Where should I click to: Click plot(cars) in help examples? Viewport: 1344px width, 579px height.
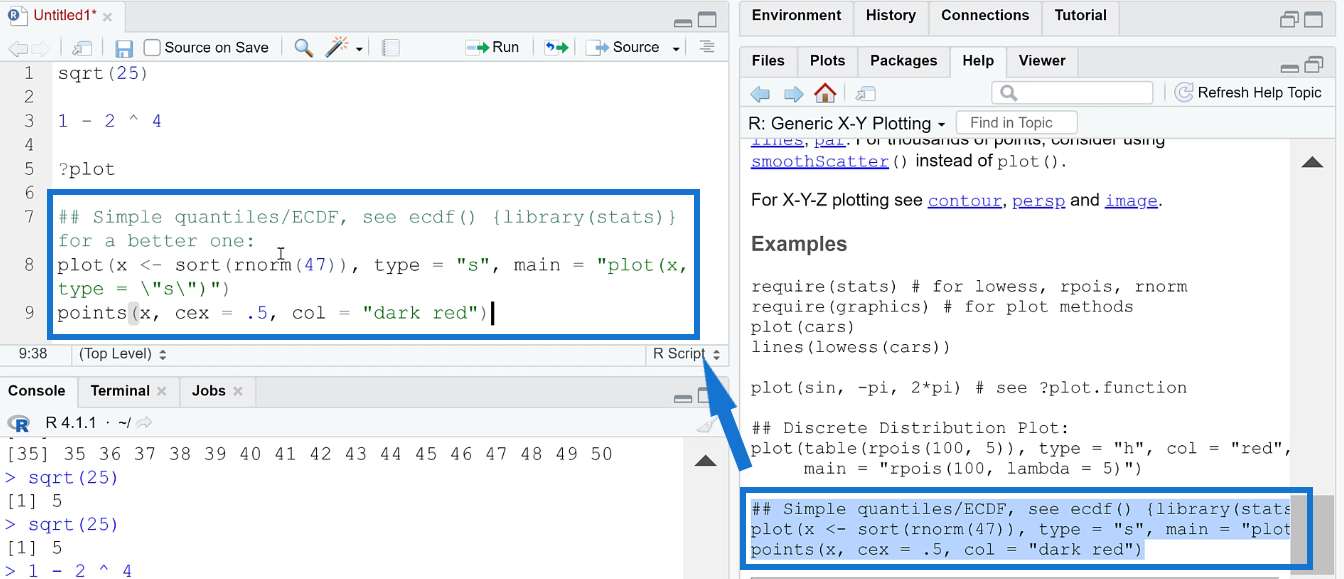coord(803,327)
